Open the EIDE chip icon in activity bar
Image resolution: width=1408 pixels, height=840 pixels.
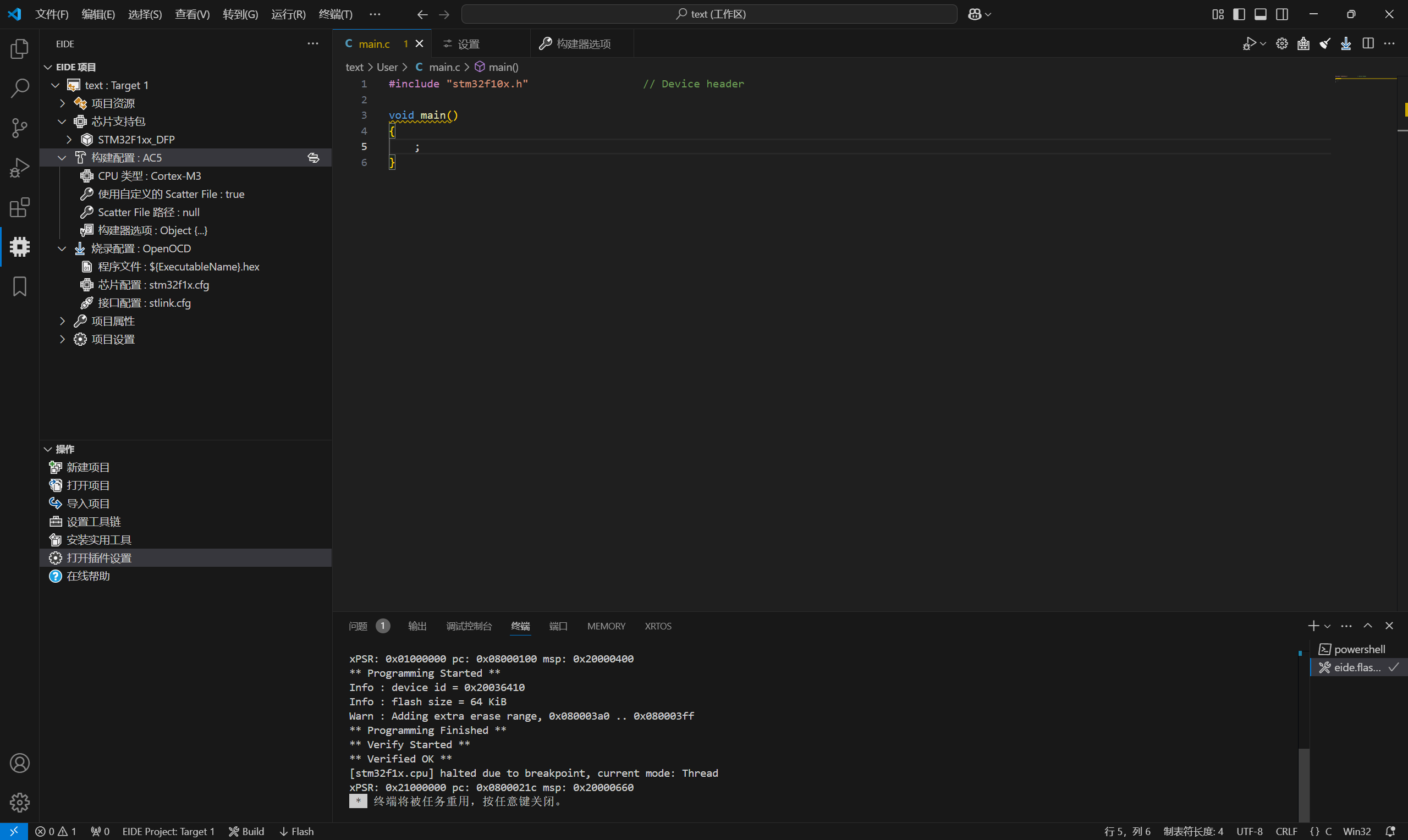coord(20,247)
